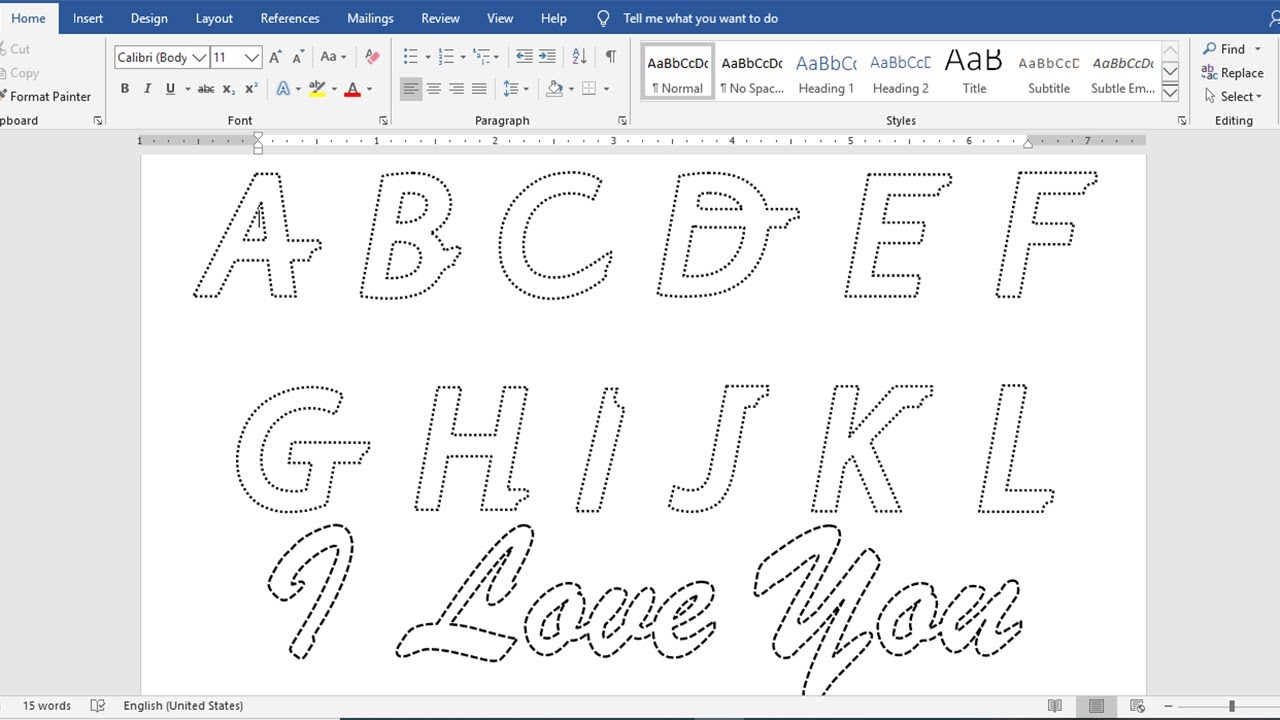The height and width of the screenshot is (720, 1280).
Task: Select the English (United States) language indicator
Action: click(183, 706)
